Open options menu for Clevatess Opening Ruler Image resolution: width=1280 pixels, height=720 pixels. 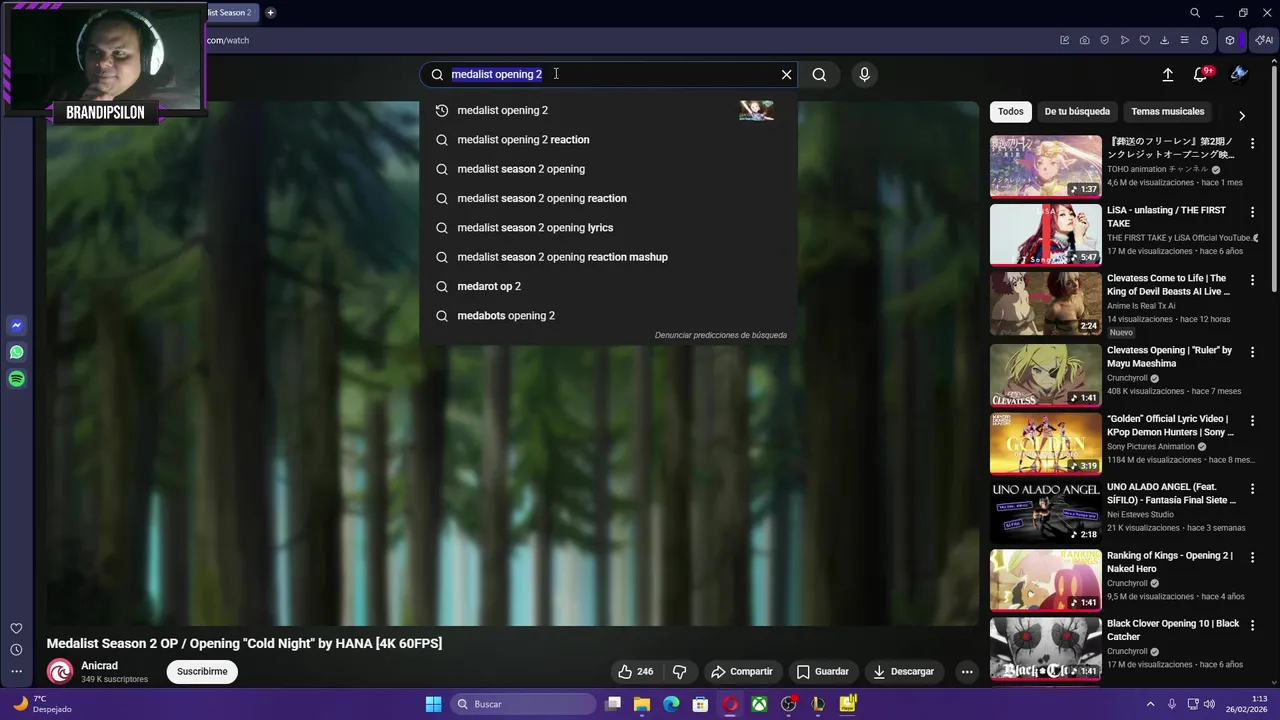coord(1252,352)
